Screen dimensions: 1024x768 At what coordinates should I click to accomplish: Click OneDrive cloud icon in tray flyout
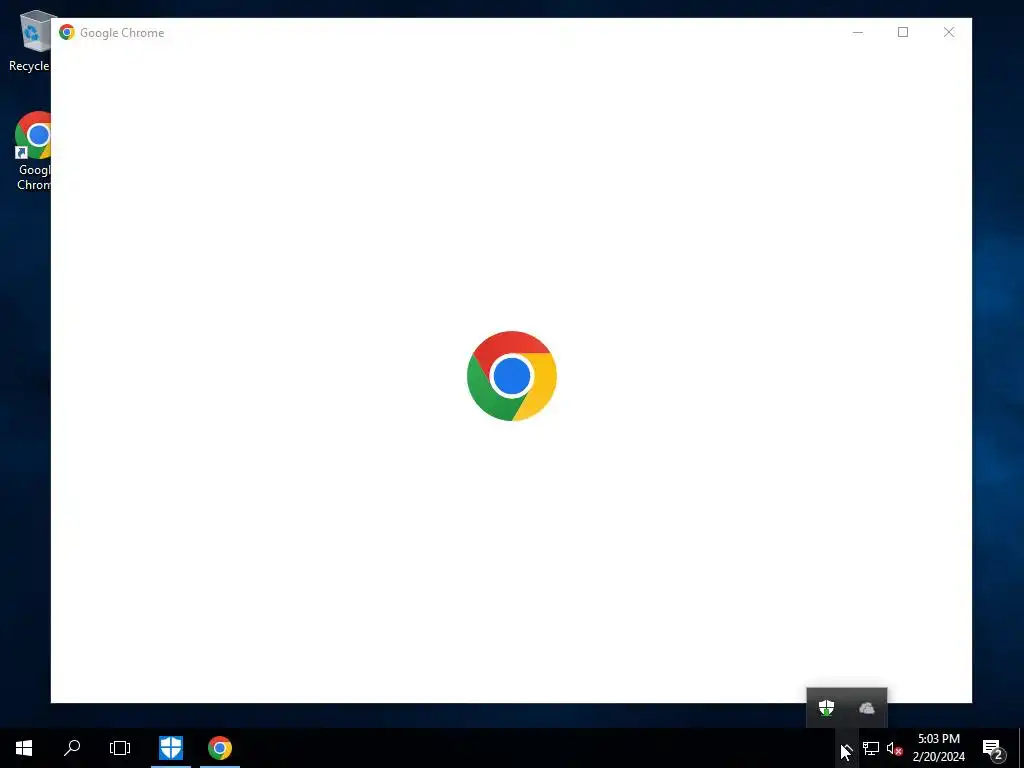click(867, 708)
